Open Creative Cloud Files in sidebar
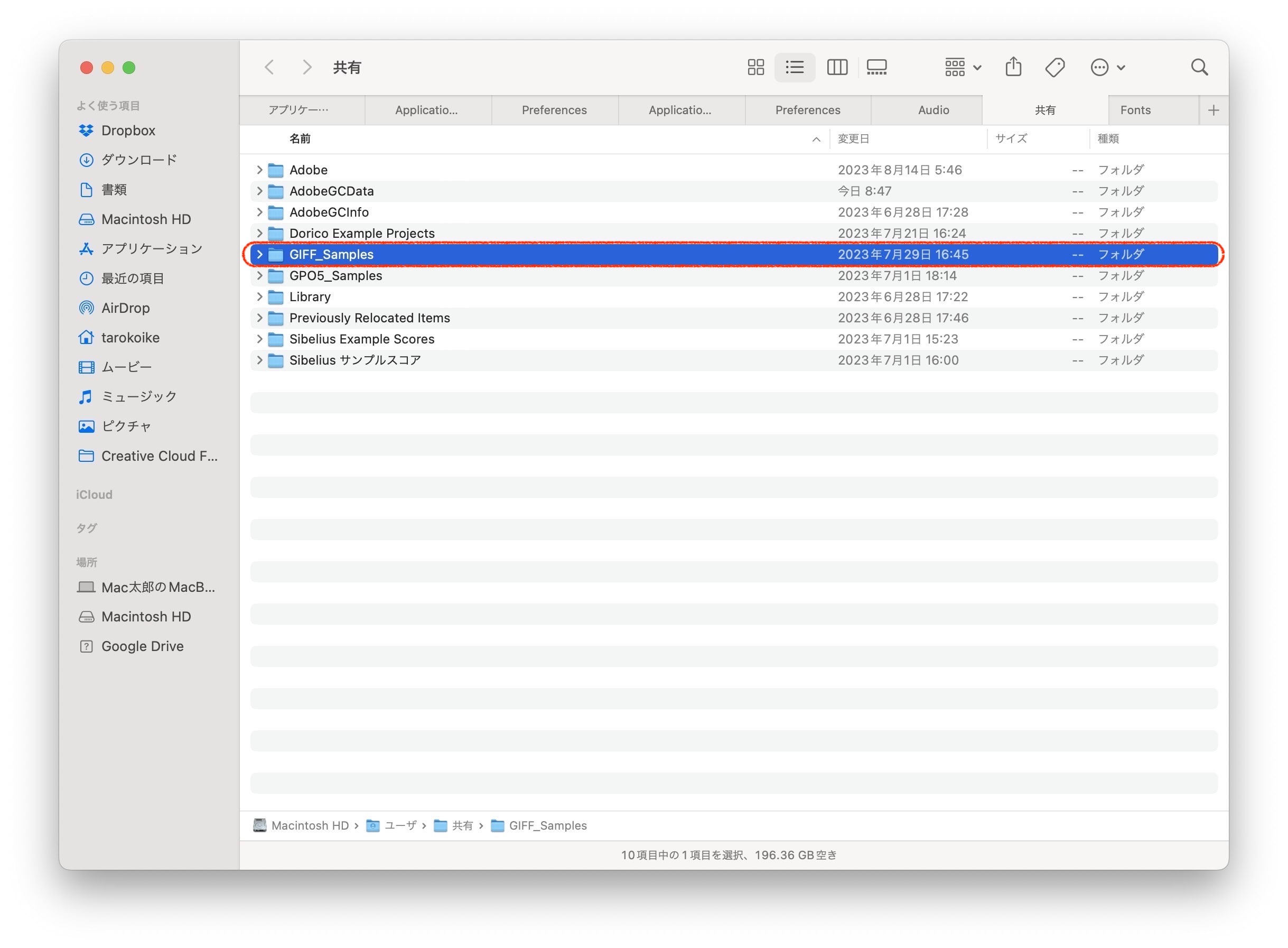The width and height of the screenshot is (1288, 948). pos(147,456)
